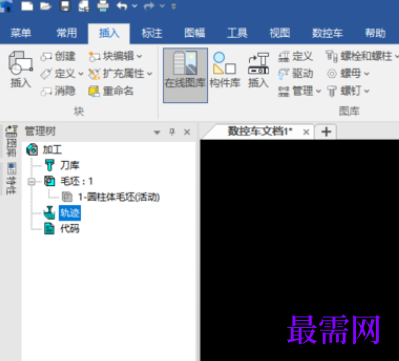Switch to the 数控车 ribbon tab

[x=327, y=33]
